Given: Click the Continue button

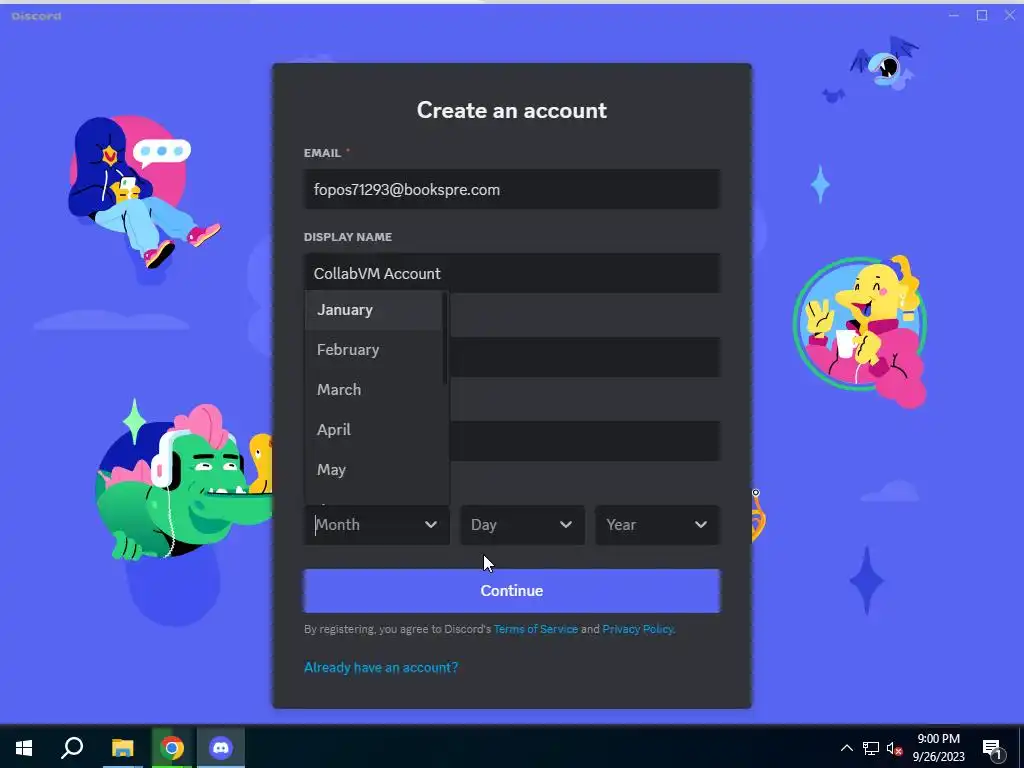Looking at the screenshot, I should pos(512,591).
